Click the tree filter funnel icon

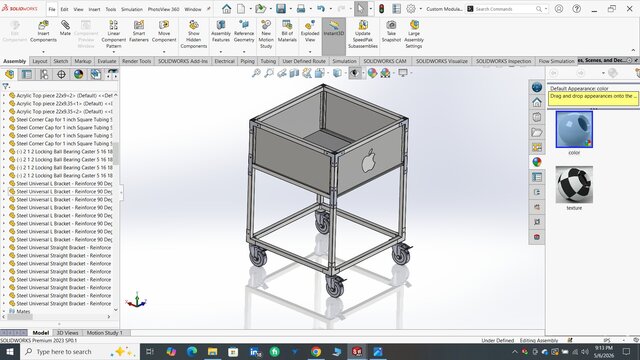tap(5, 87)
